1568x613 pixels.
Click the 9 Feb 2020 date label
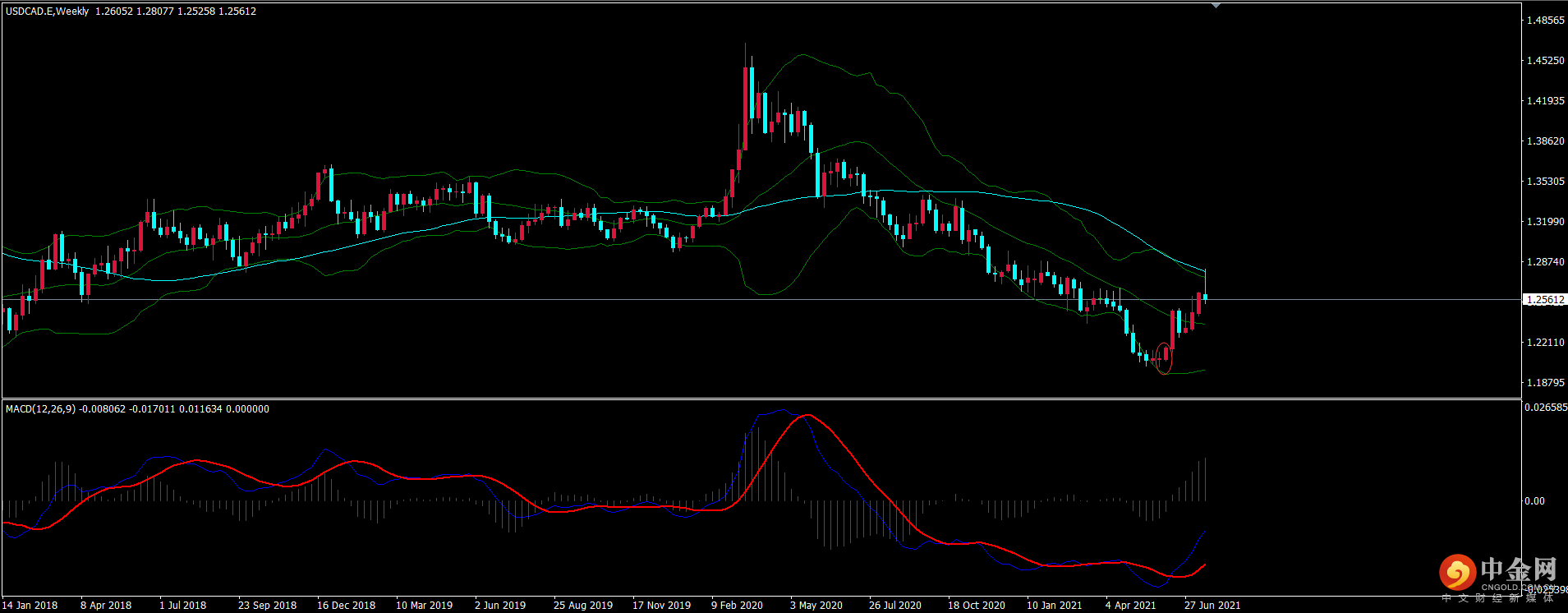(737, 606)
